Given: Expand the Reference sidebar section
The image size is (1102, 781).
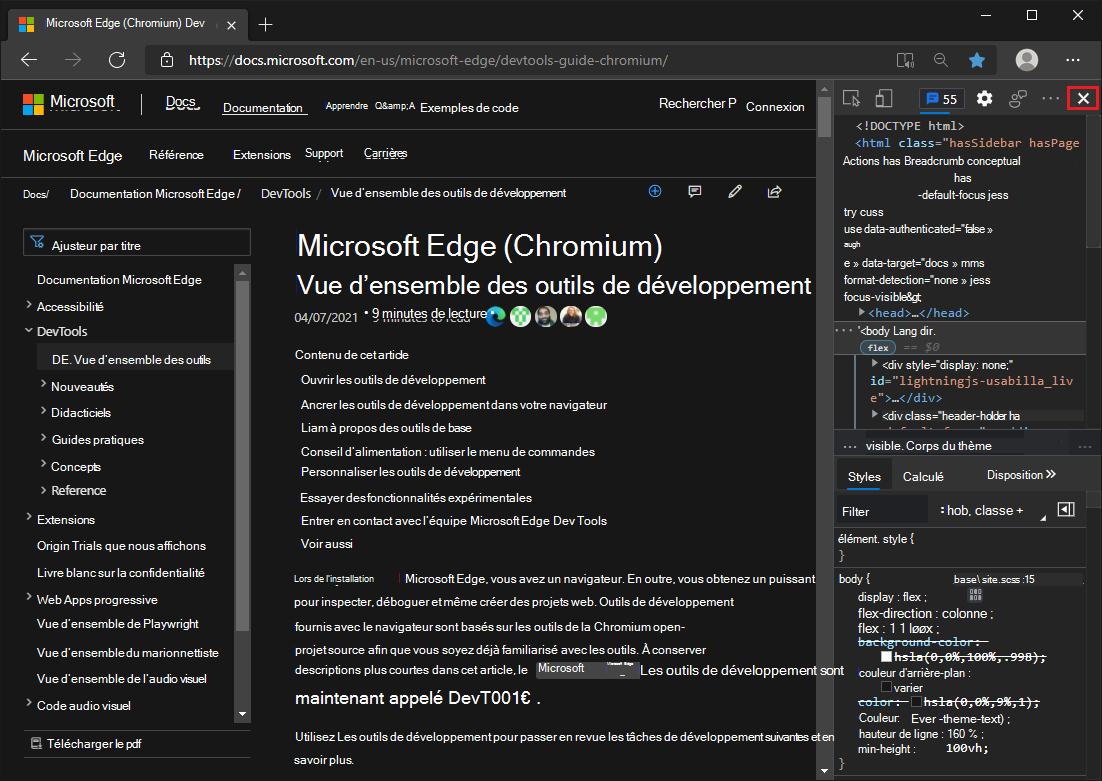Looking at the screenshot, I should pyautogui.click(x=44, y=490).
